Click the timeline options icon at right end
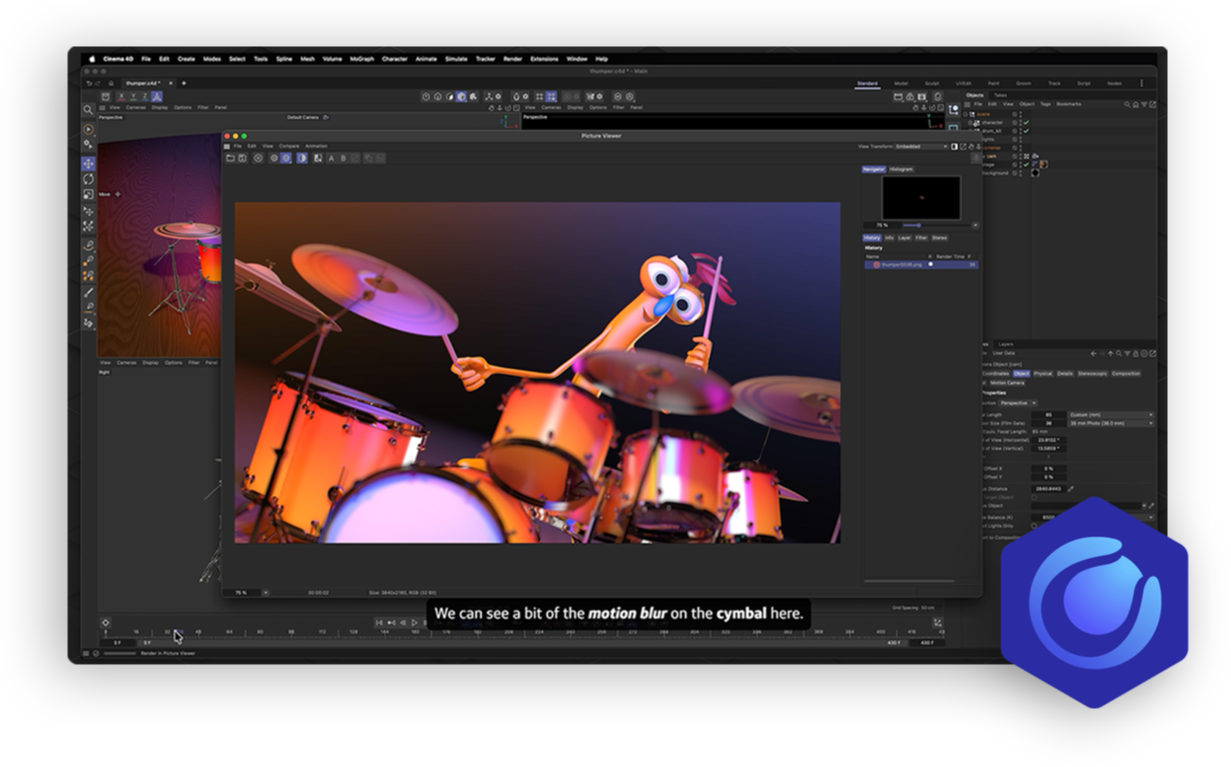Image resolution: width=1231 pixels, height=767 pixels. [x=937, y=622]
